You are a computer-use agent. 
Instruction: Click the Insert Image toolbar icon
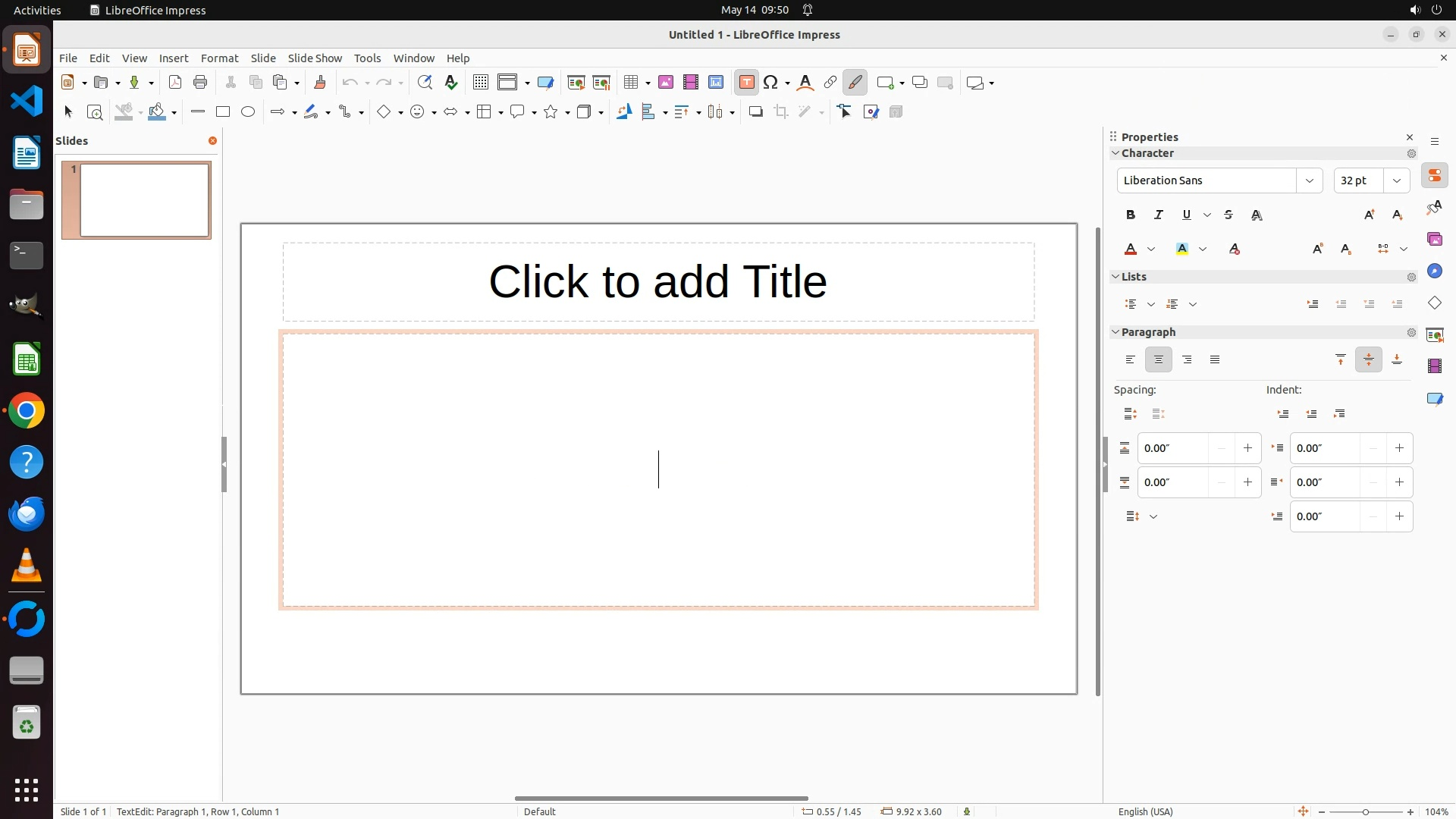click(666, 83)
